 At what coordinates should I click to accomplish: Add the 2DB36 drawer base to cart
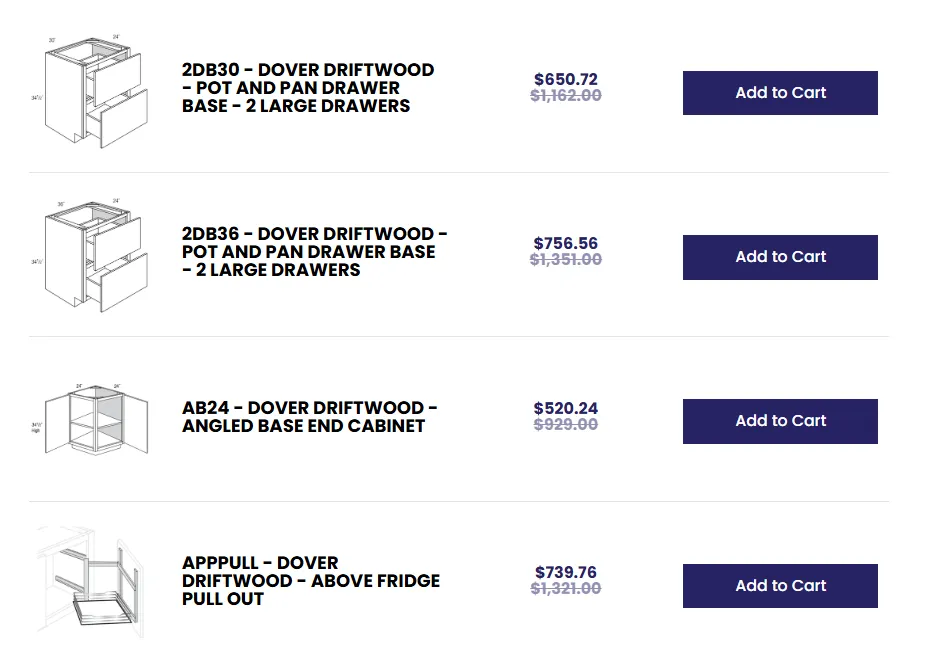[x=780, y=257]
